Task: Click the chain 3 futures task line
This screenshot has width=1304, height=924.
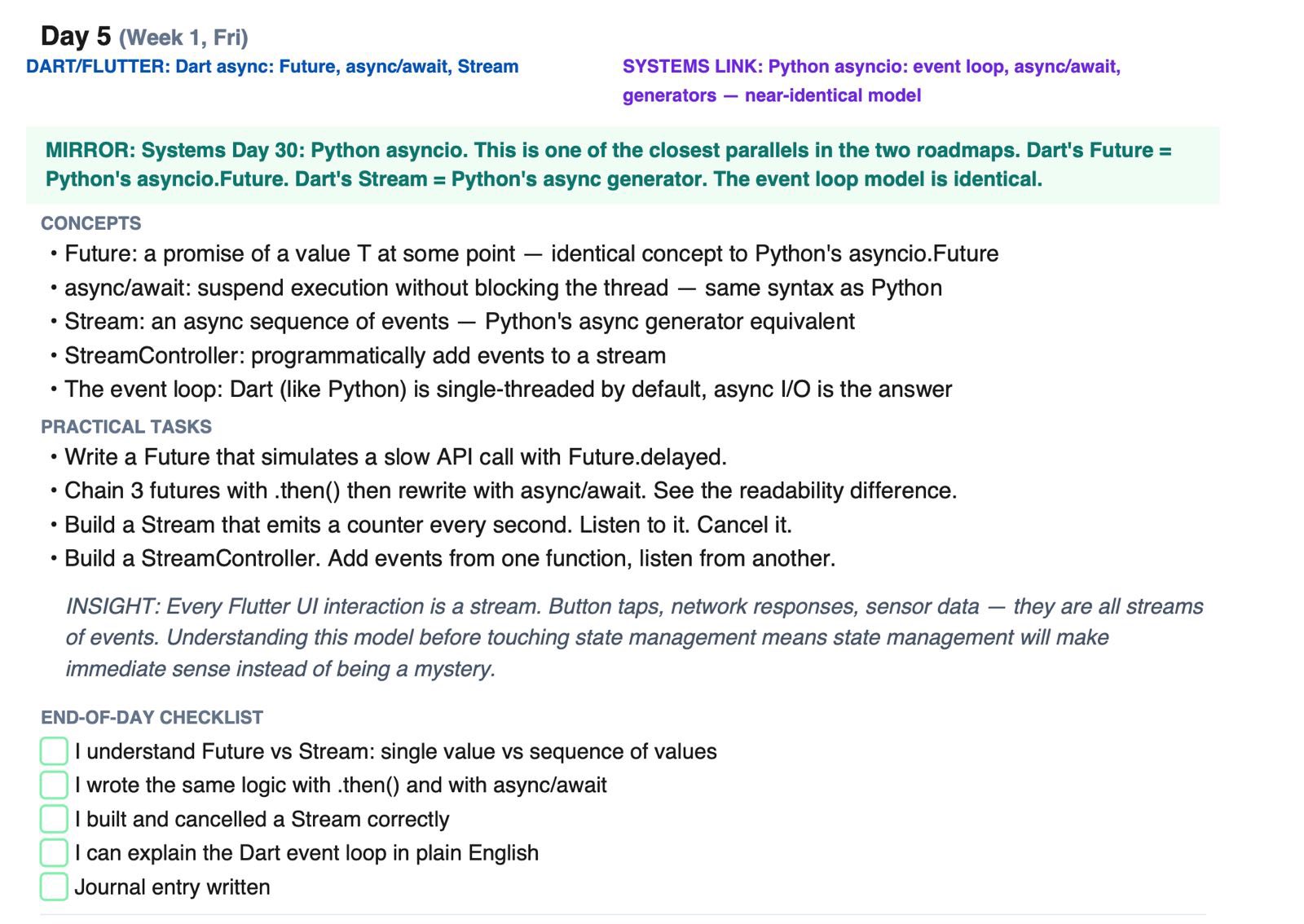Action: click(510, 491)
